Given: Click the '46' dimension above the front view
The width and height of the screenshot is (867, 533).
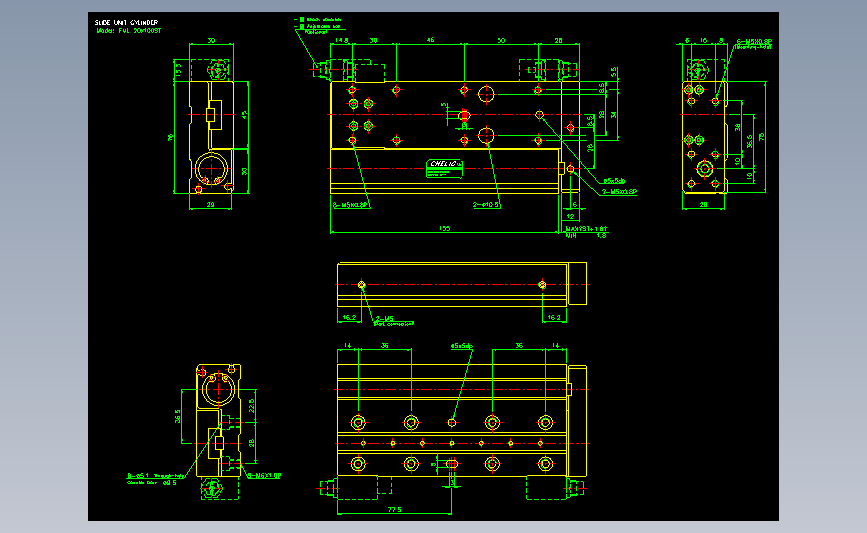Looking at the screenshot, I should click(430, 40).
